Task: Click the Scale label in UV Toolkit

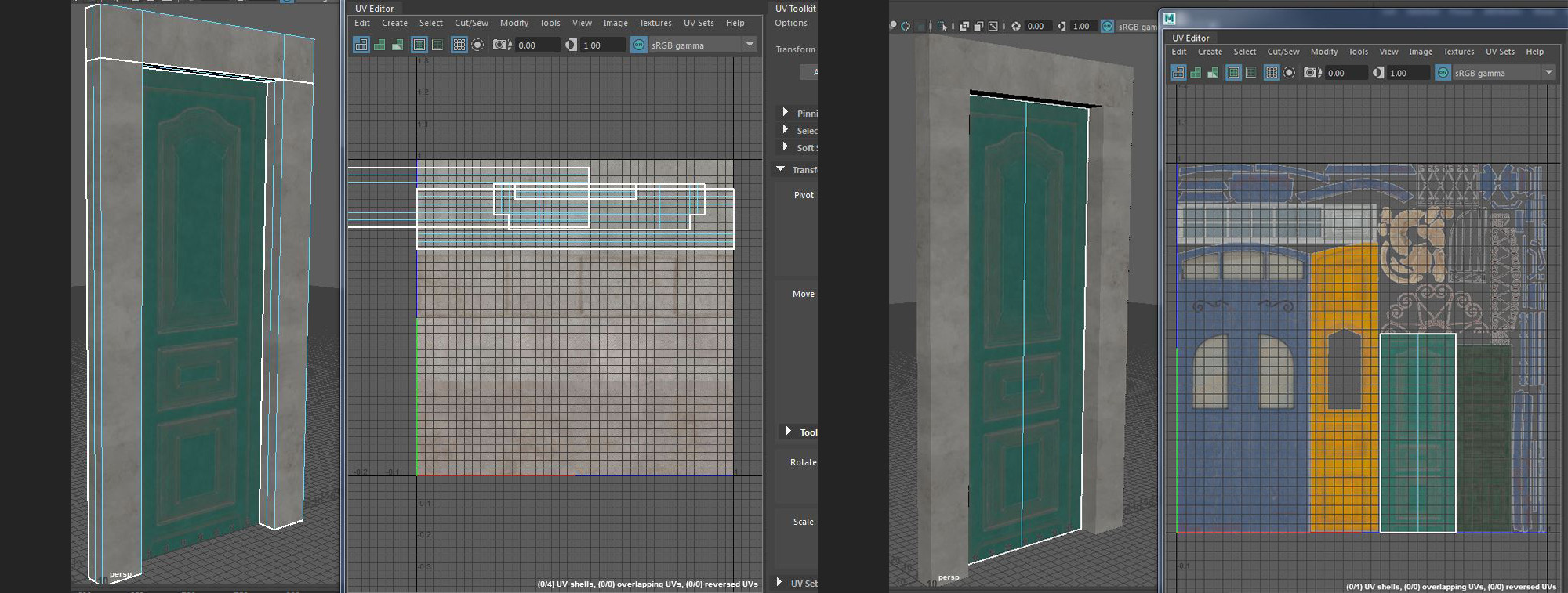Action: tap(804, 522)
